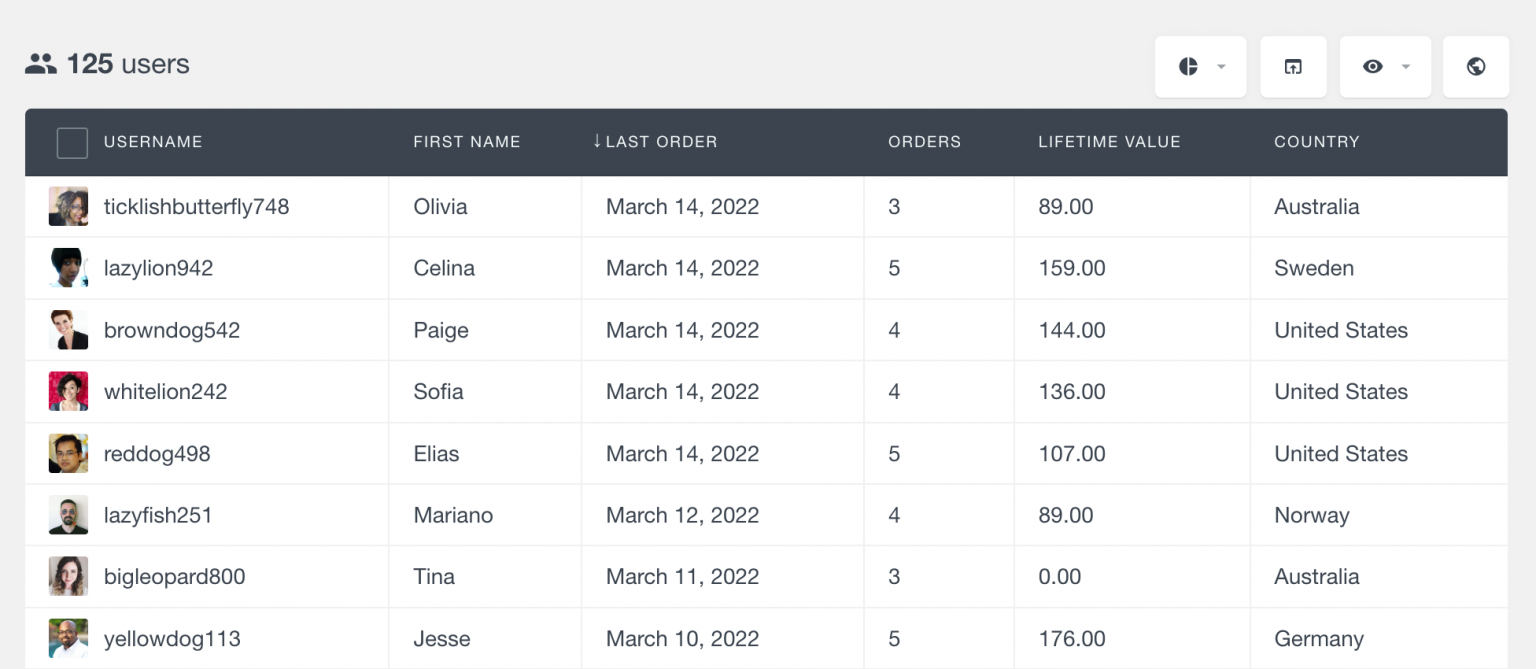
Task: Click browndog542 avatar thumbnail
Action: pyautogui.click(x=68, y=330)
